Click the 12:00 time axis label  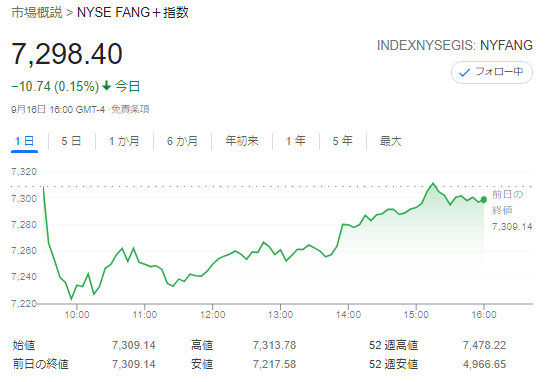(x=212, y=315)
